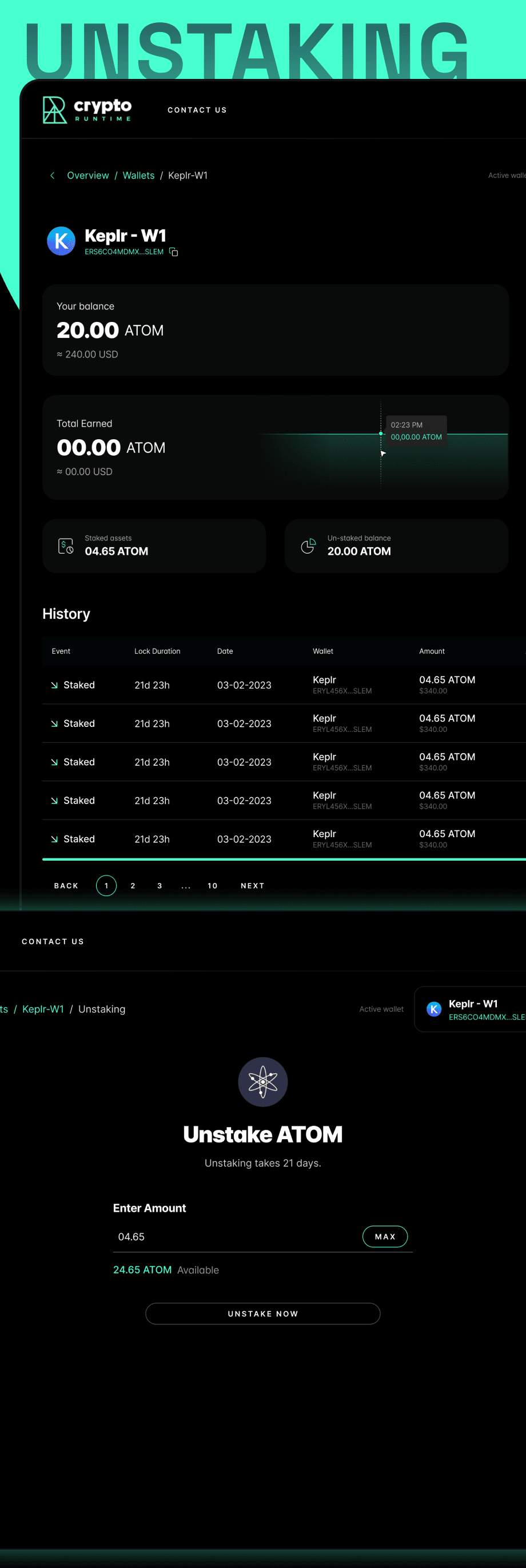Click the Total Earned 00.00 ATOM value

[111, 448]
